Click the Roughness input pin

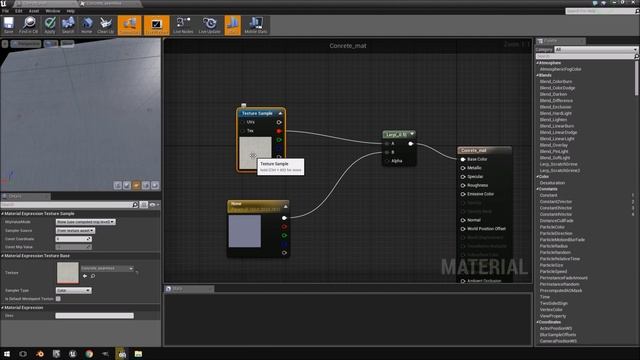click(x=463, y=185)
